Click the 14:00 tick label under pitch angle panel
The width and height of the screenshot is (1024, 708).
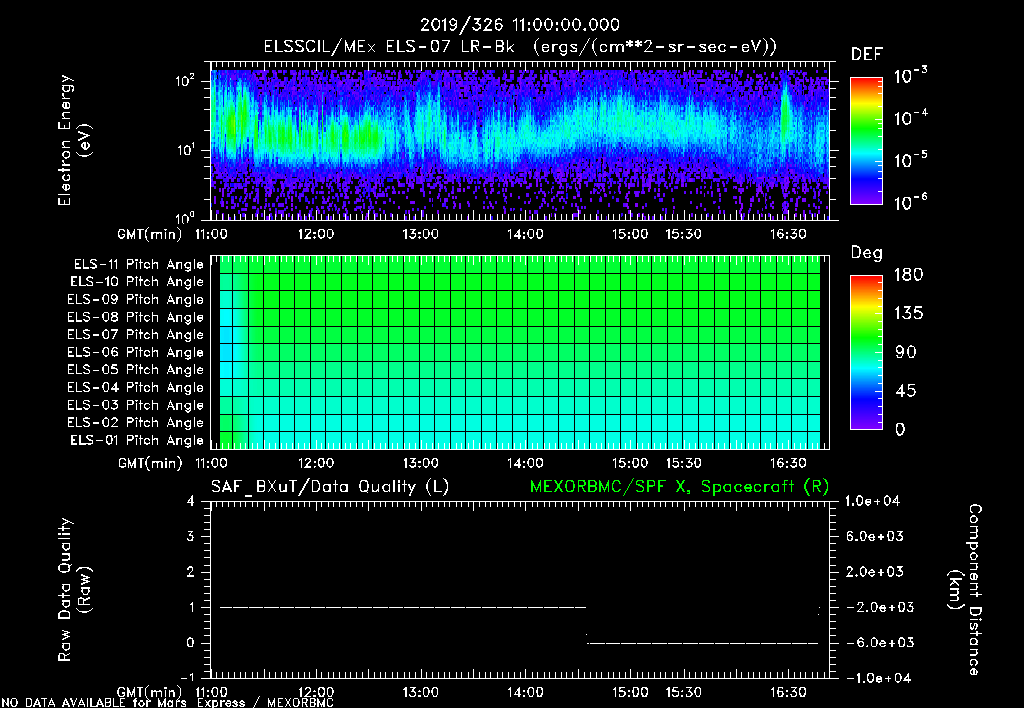525,463
